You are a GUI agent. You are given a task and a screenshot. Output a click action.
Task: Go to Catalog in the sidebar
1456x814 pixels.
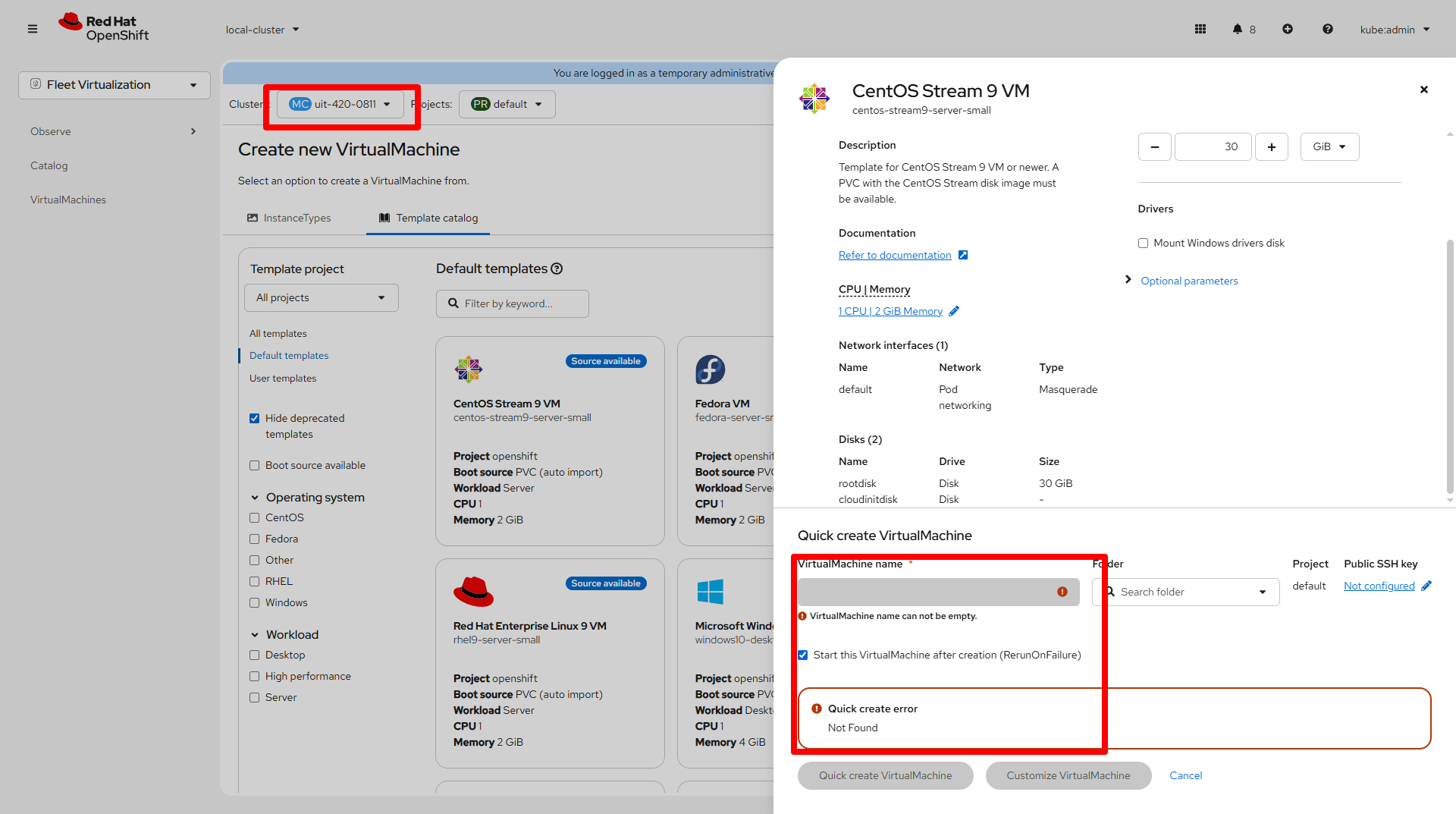coord(49,165)
